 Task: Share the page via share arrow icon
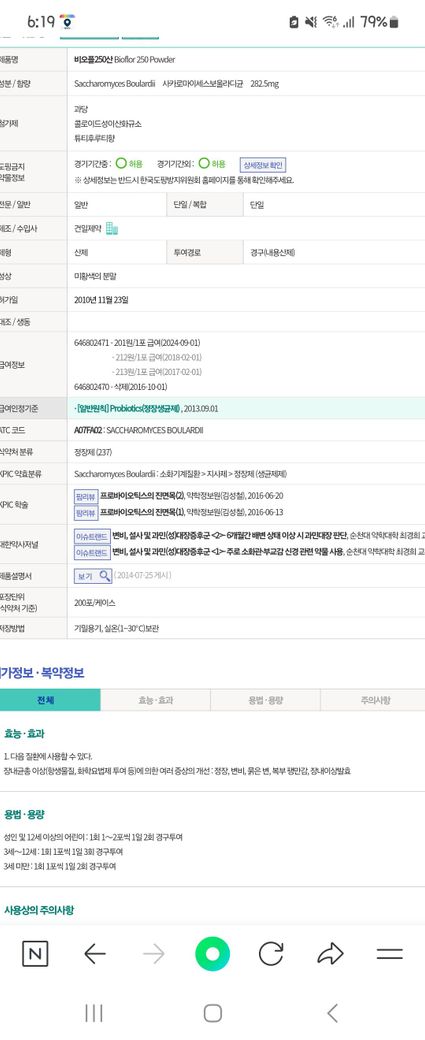coord(330,954)
